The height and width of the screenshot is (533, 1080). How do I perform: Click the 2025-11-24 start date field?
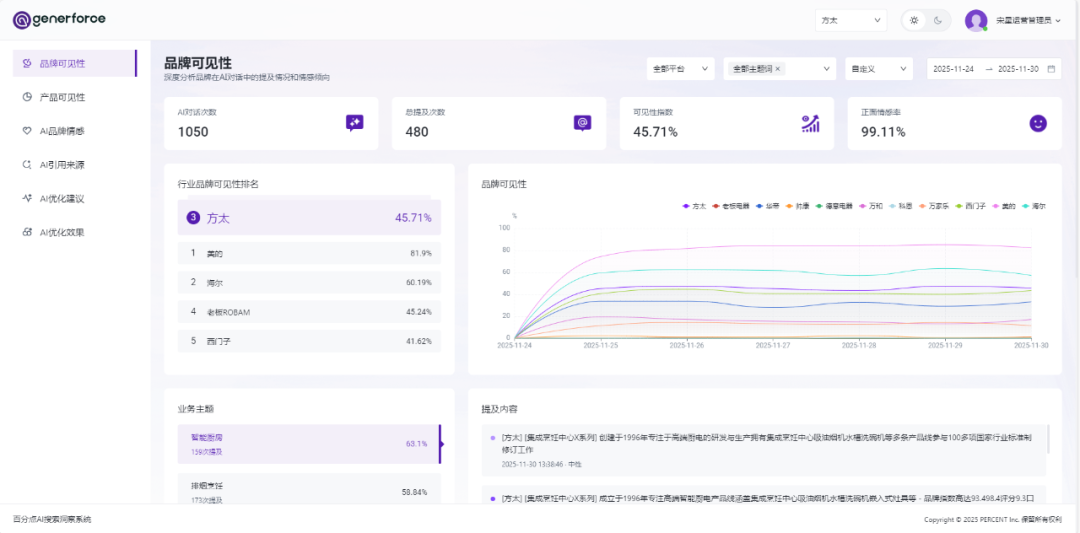point(953,69)
